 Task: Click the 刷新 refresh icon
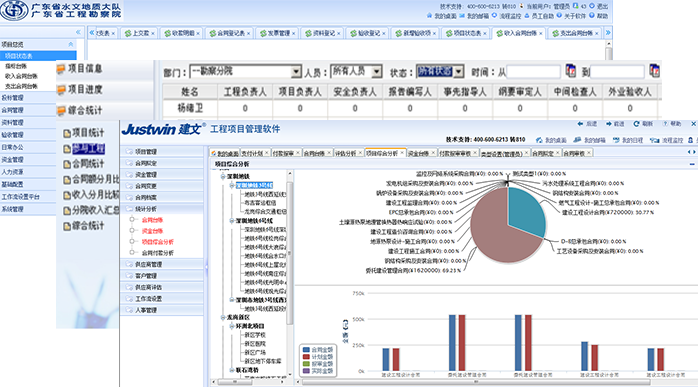point(636,124)
